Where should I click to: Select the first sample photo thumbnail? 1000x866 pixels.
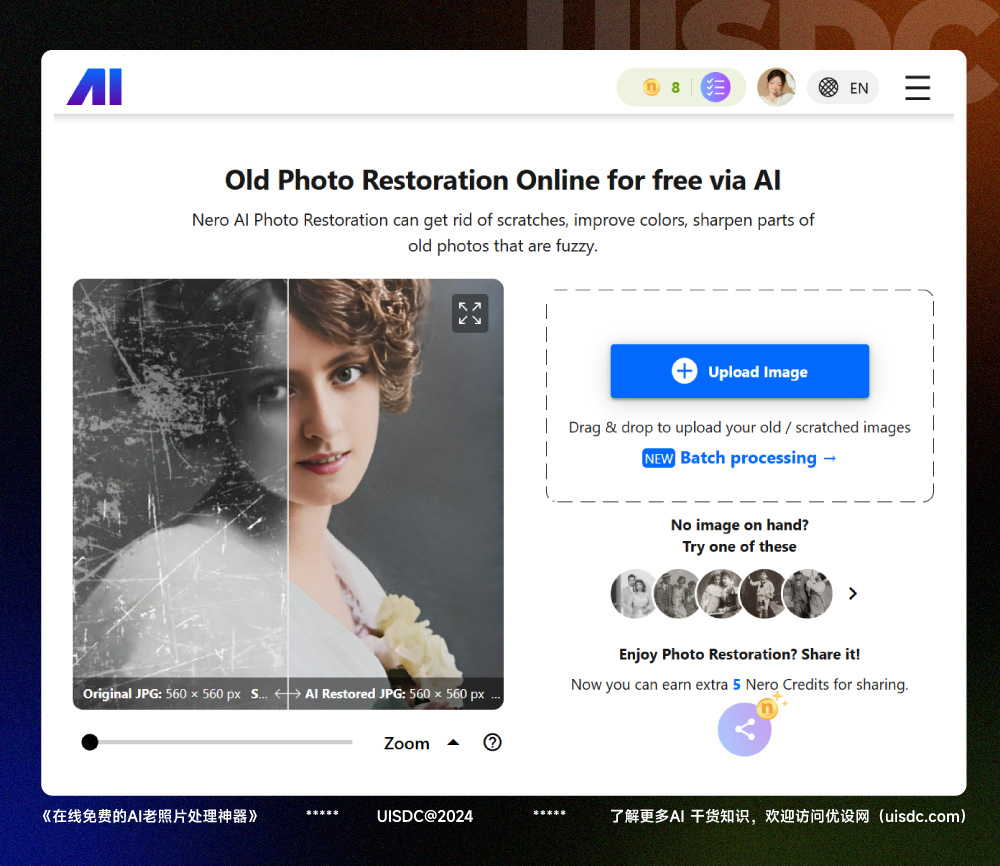(x=635, y=594)
